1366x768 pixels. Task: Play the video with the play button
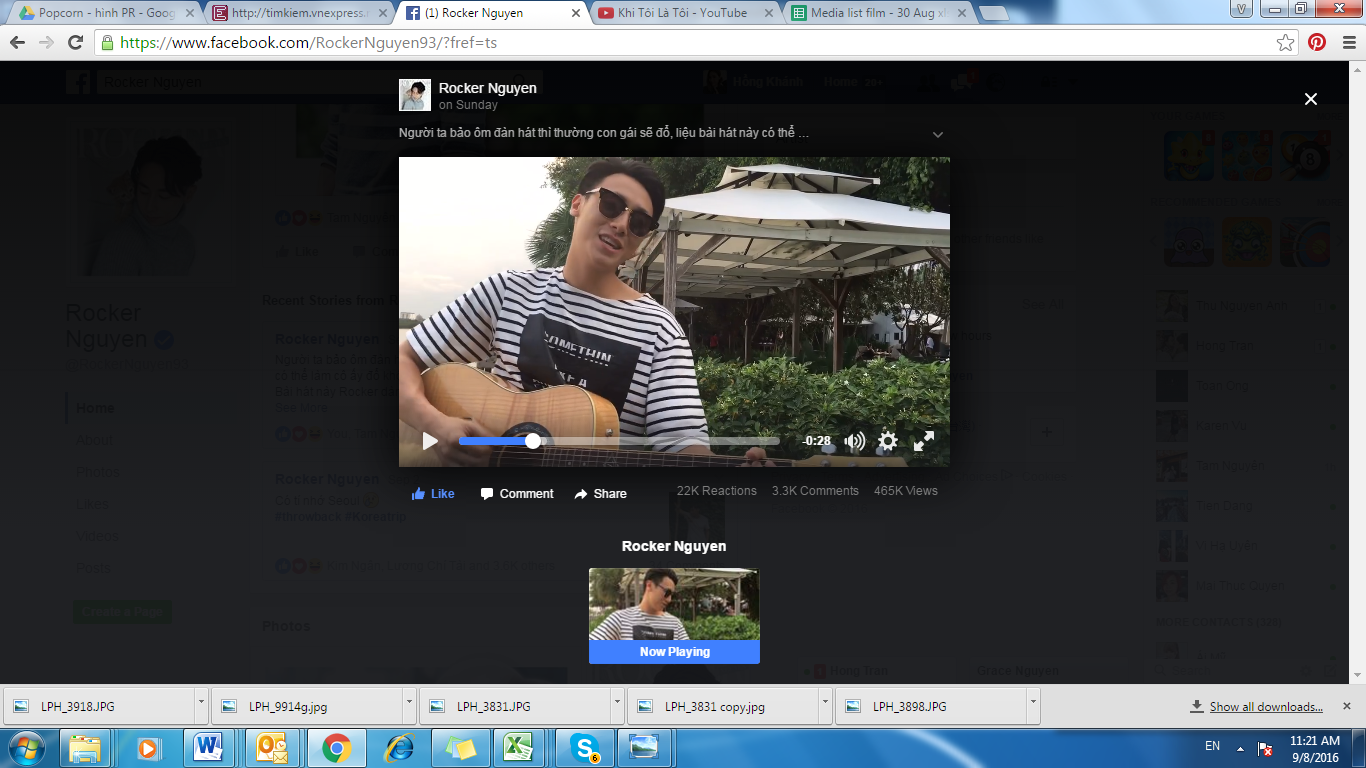[x=430, y=441]
